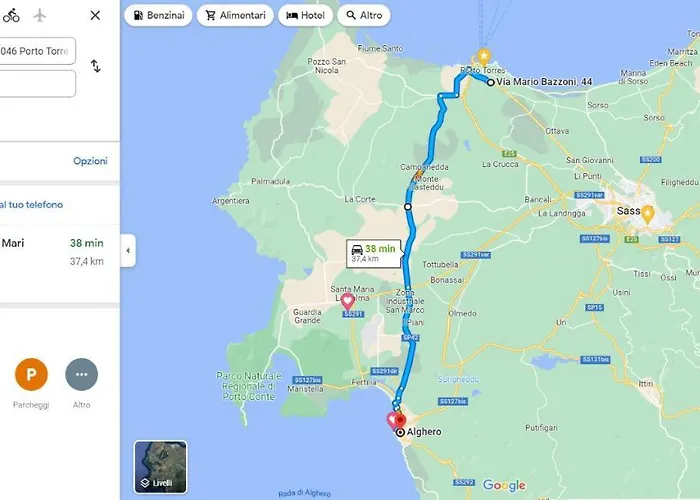Viewport: 700px width, 500px height.
Task: Click the send to 'tuo telefono' link
Action: (x=31, y=204)
